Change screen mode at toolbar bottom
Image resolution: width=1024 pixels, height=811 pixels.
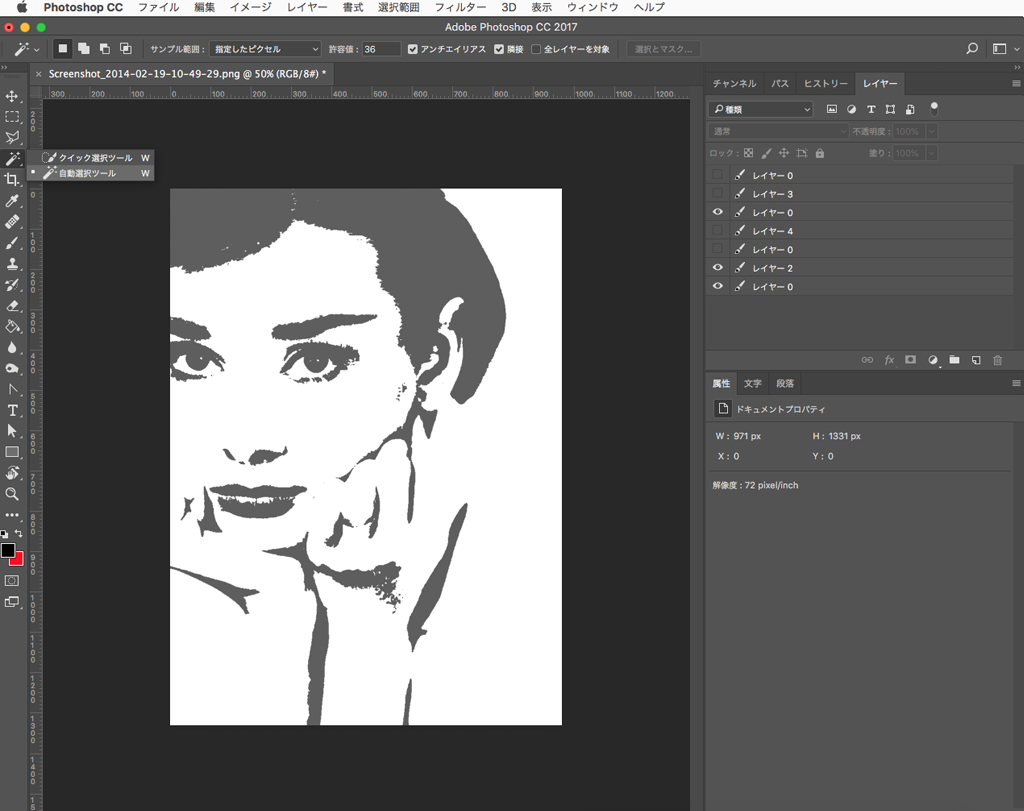[x=12, y=602]
